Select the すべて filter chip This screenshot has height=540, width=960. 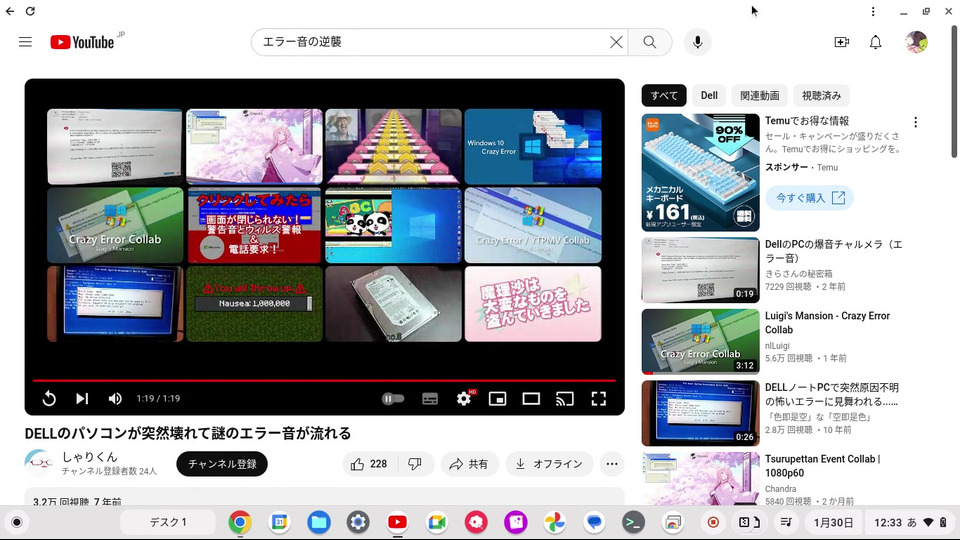coord(664,96)
